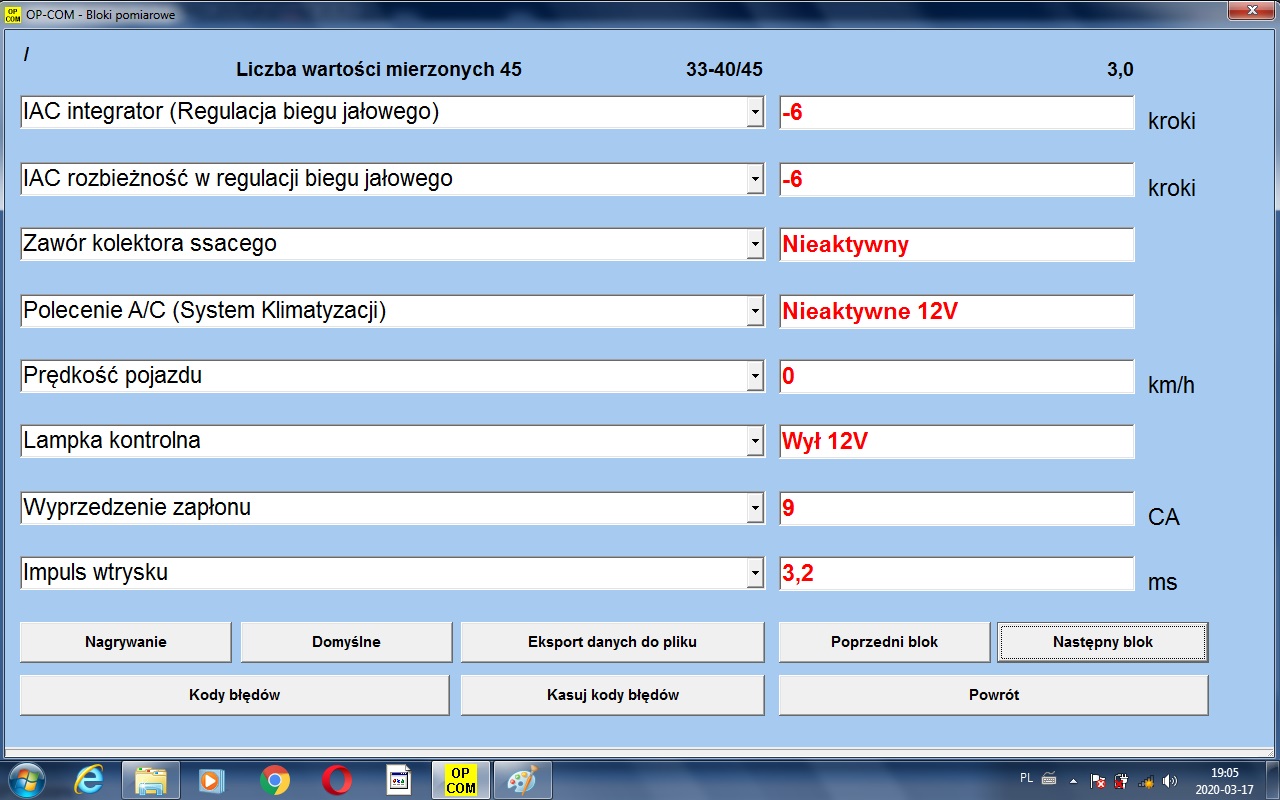The image size is (1280, 800).
Task: Click the Wyprzedzenie zapłonu value field
Action: pos(956,508)
